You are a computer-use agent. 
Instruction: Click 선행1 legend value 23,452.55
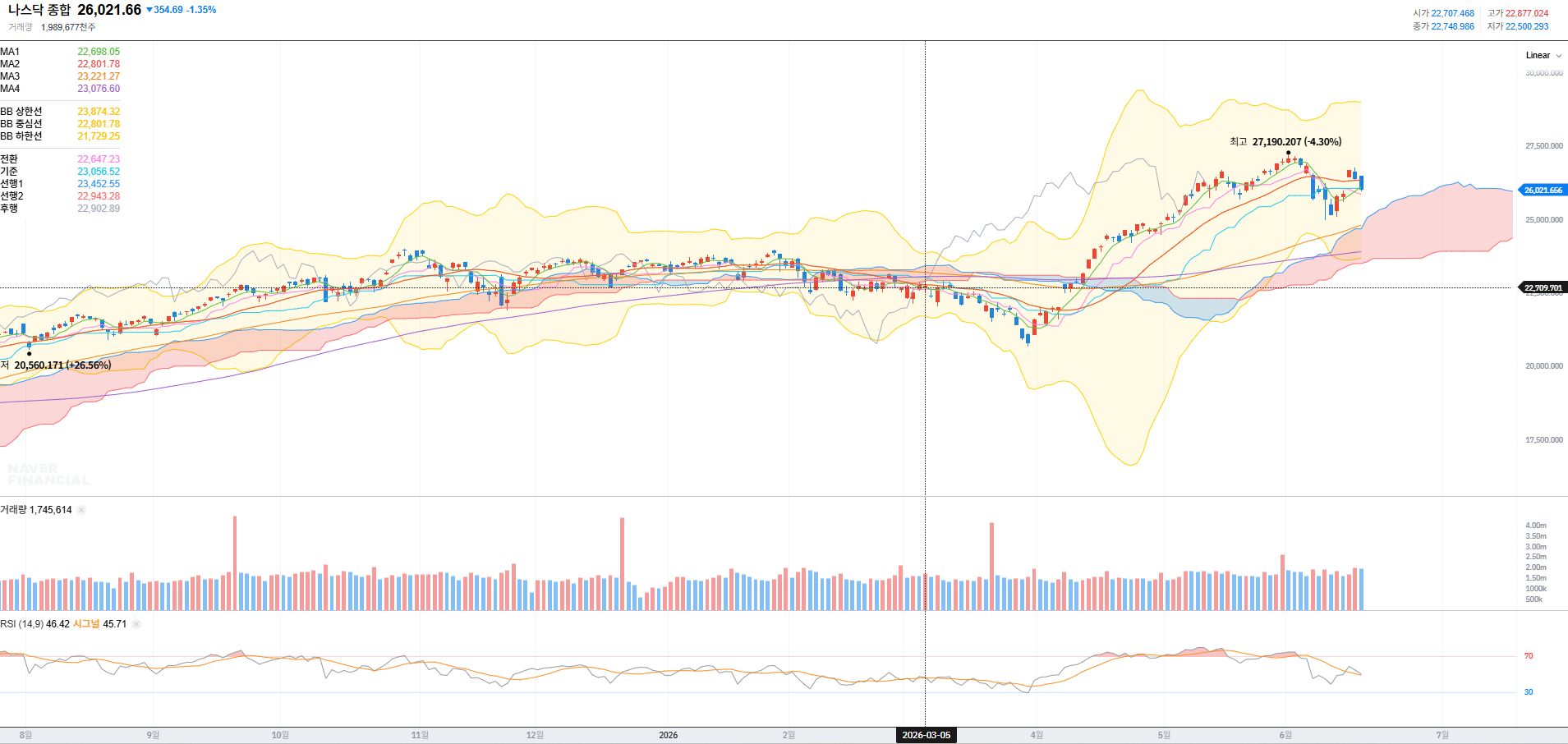point(99,184)
